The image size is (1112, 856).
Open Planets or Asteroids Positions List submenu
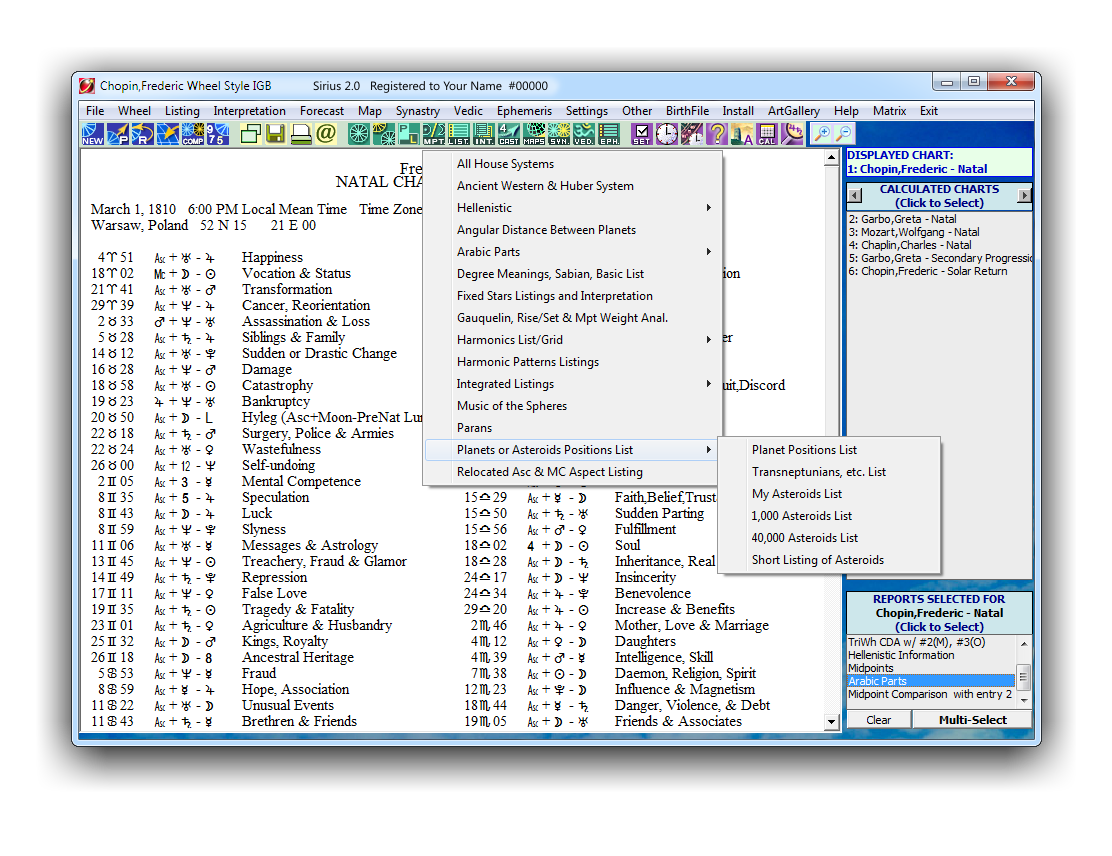[x=573, y=450]
